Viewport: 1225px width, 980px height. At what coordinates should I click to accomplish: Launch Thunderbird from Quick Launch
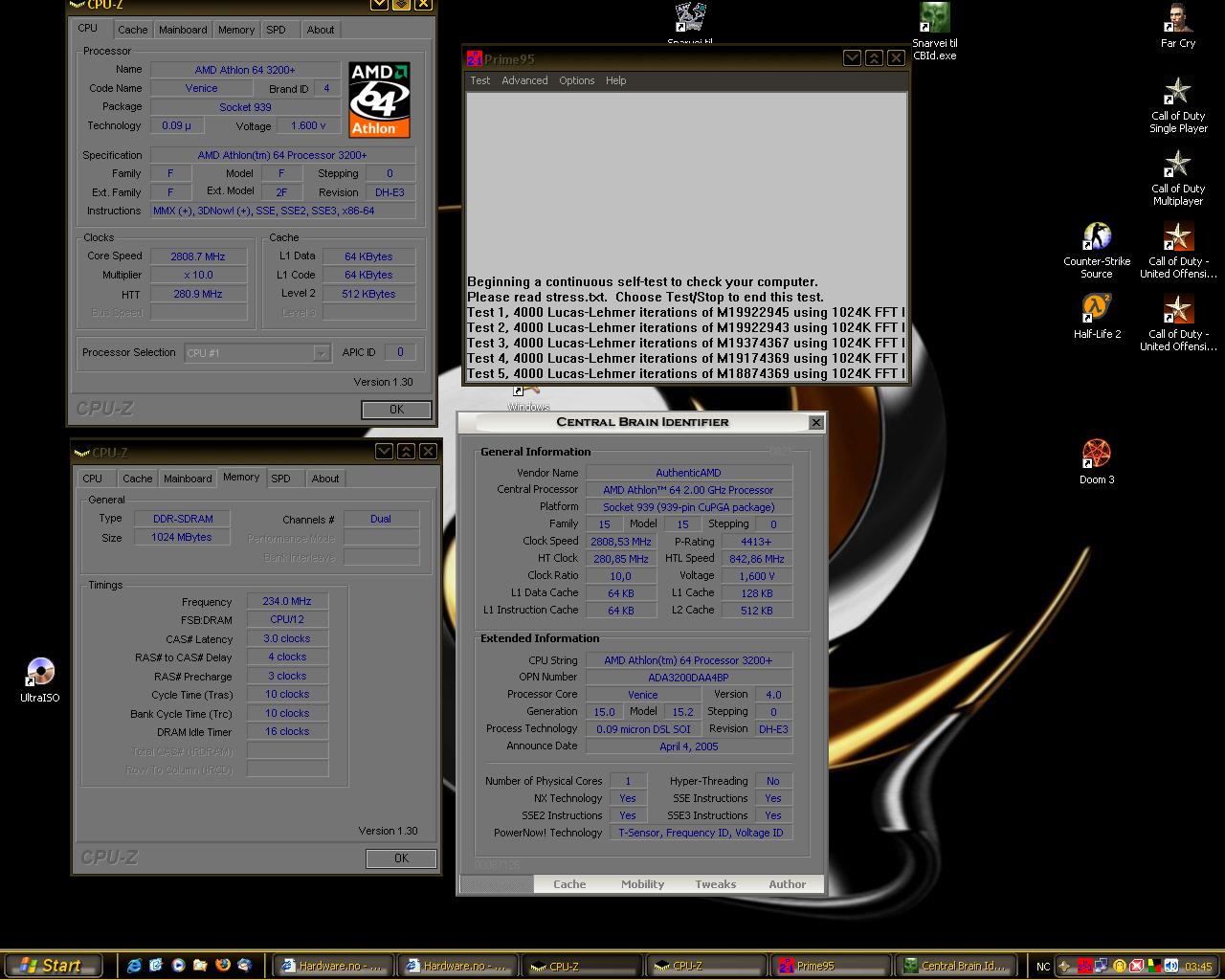click(x=244, y=966)
